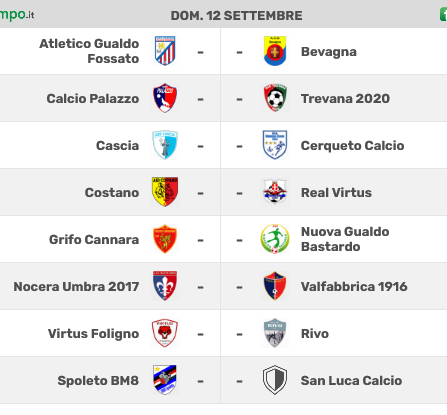The image size is (447, 415).
Task: Open the Cerqueto Calcio crest
Action: (275, 145)
